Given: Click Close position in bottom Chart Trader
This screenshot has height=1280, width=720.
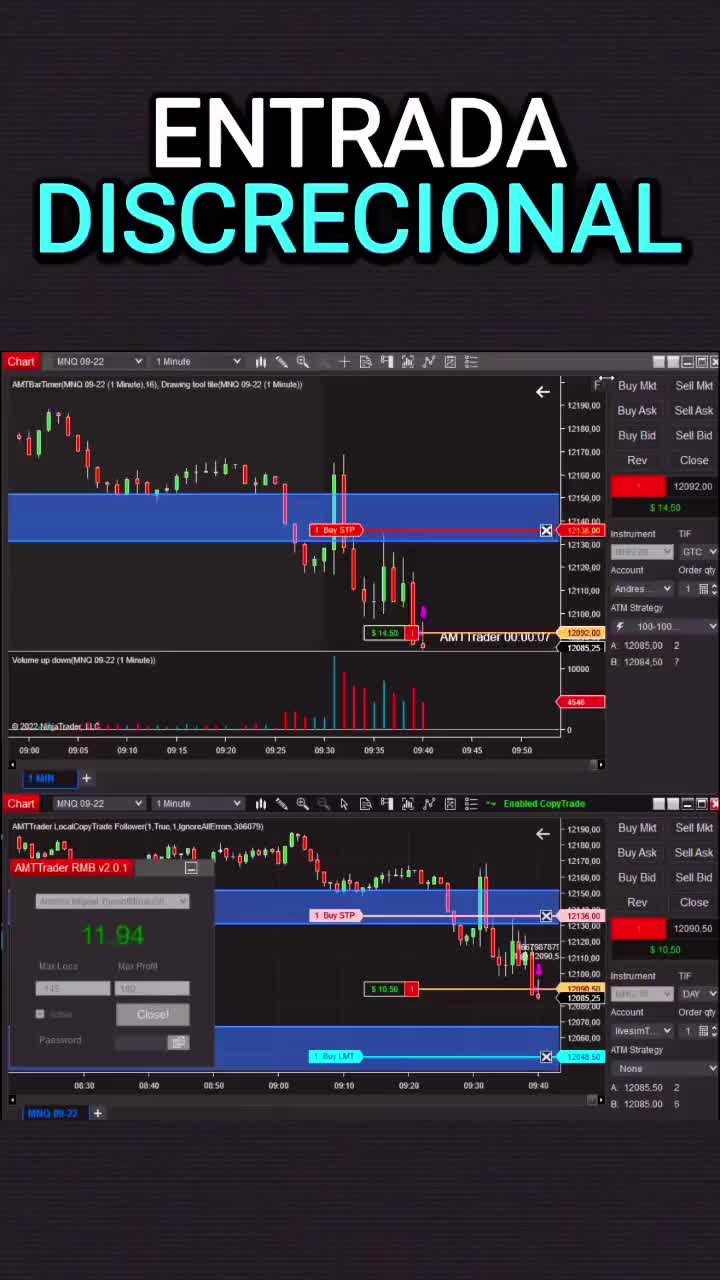Looking at the screenshot, I should [694, 903].
